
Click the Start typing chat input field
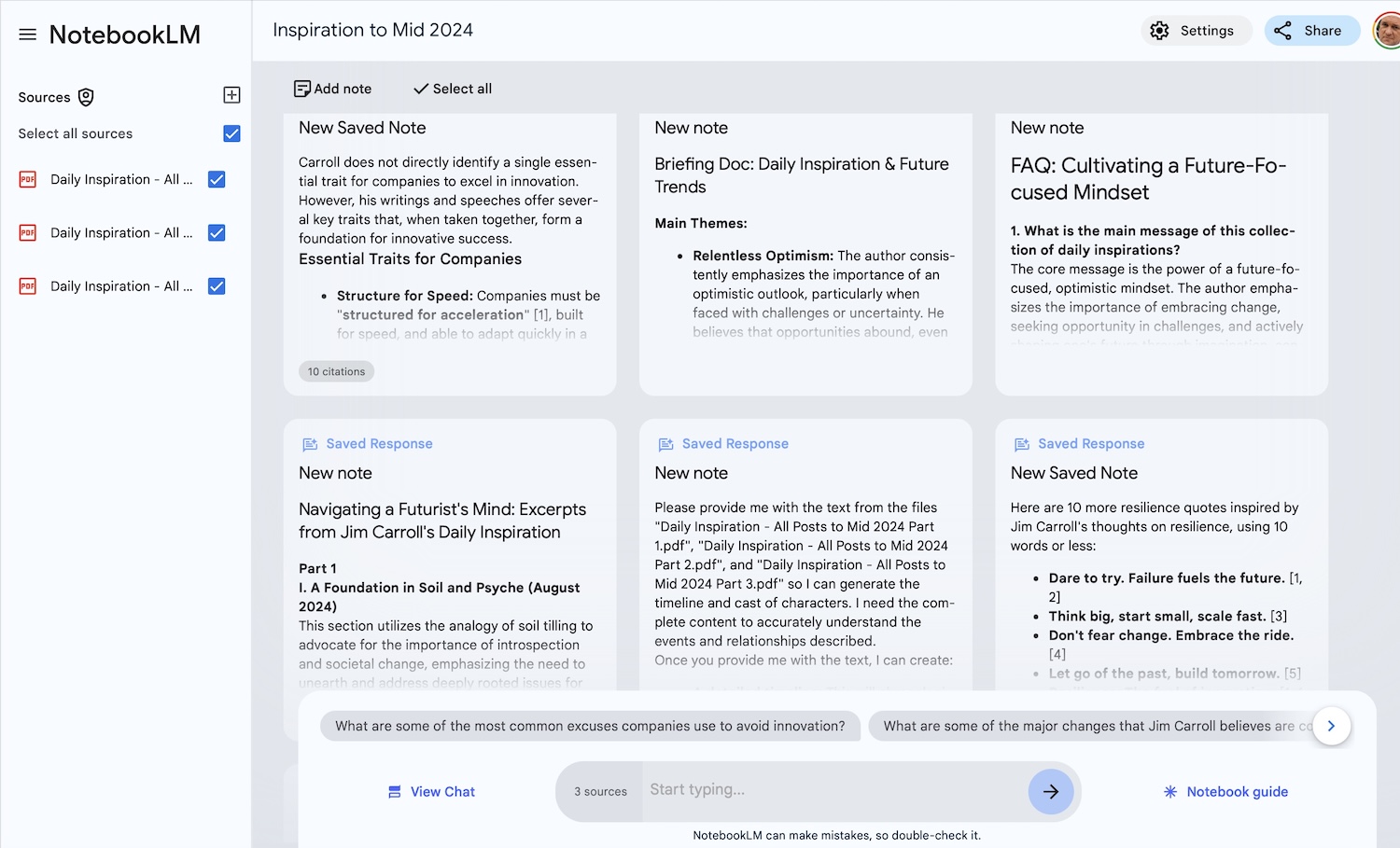tap(831, 790)
